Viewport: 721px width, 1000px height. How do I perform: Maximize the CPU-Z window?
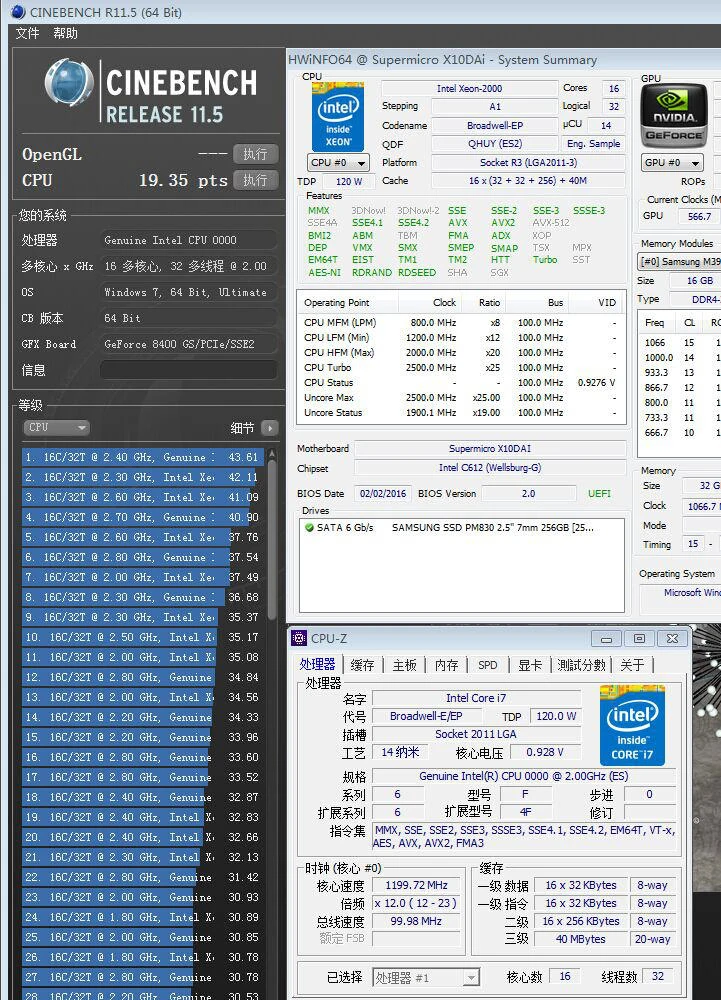[639, 638]
